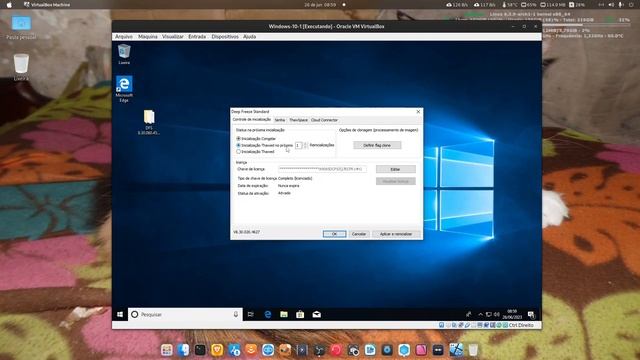The width and height of the screenshot is (640, 360).
Task: Expand hidden icons chevron in Windows tray
Action: (x=480, y=314)
